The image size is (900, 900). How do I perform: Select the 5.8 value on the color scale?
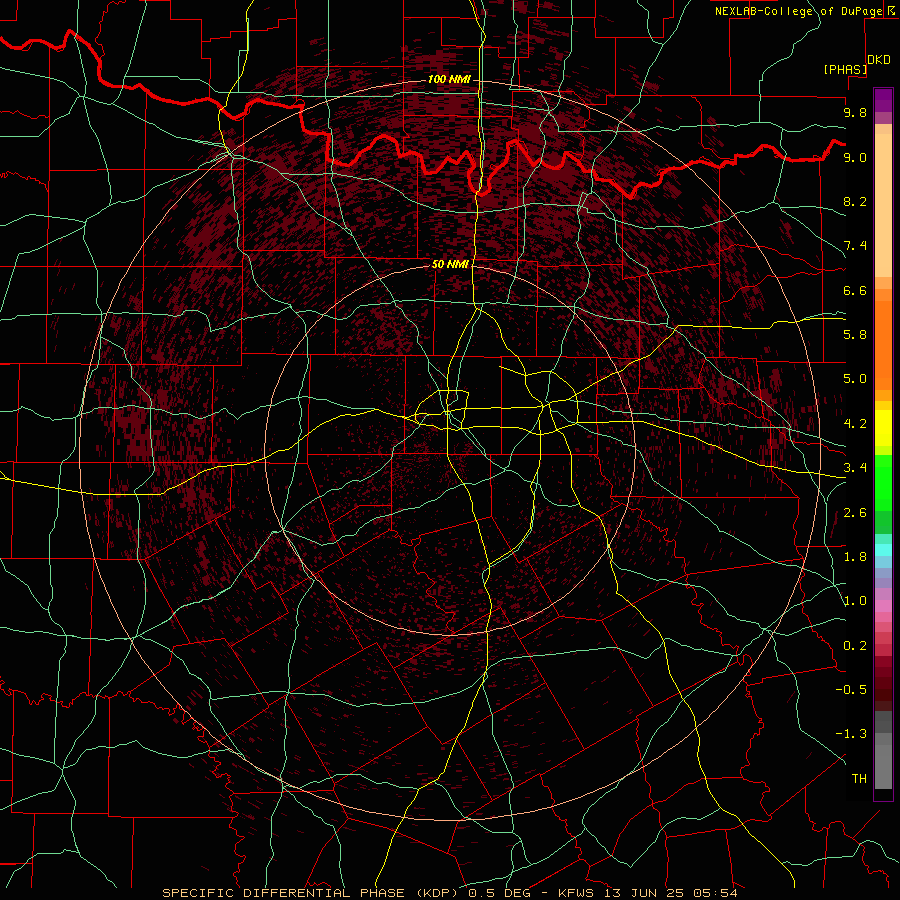(x=855, y=334)
